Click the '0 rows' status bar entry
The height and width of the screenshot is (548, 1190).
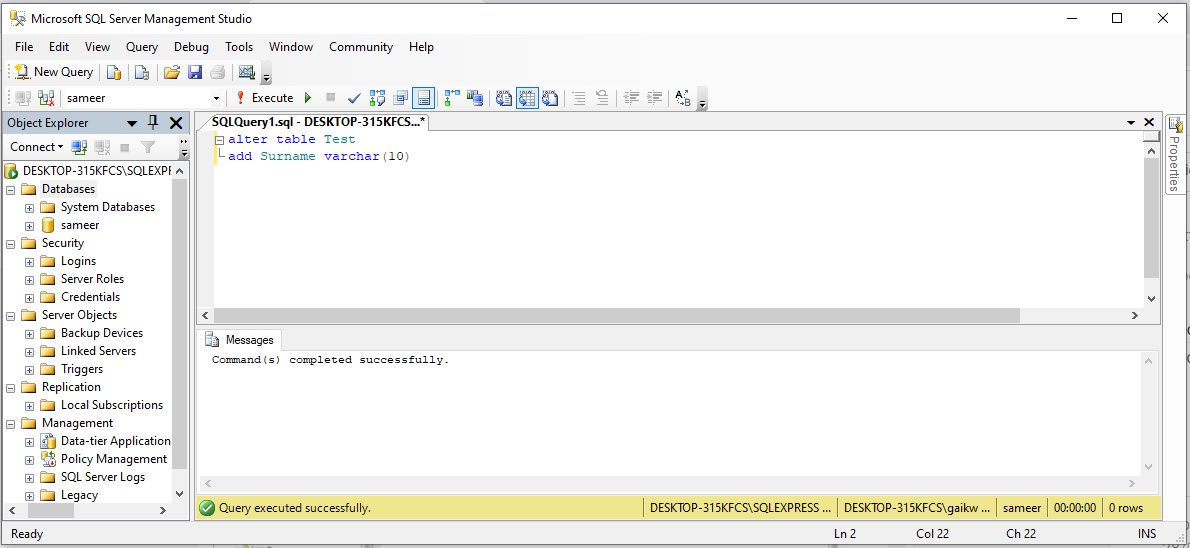click(1125, 508)
